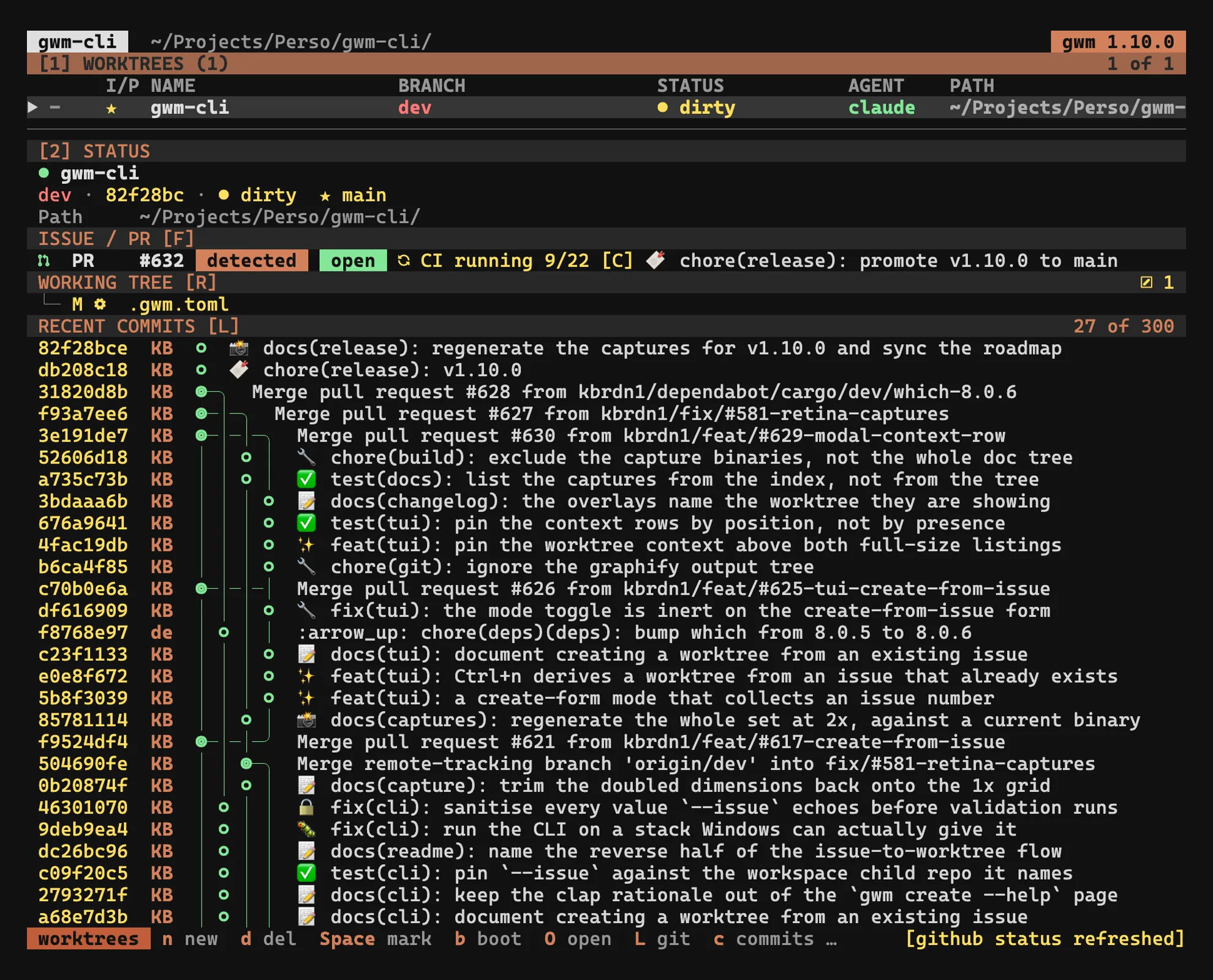Click the lock emoji on commit 46301070
The width and height of the screenshot is (1213, 980).
pos(306,807)
